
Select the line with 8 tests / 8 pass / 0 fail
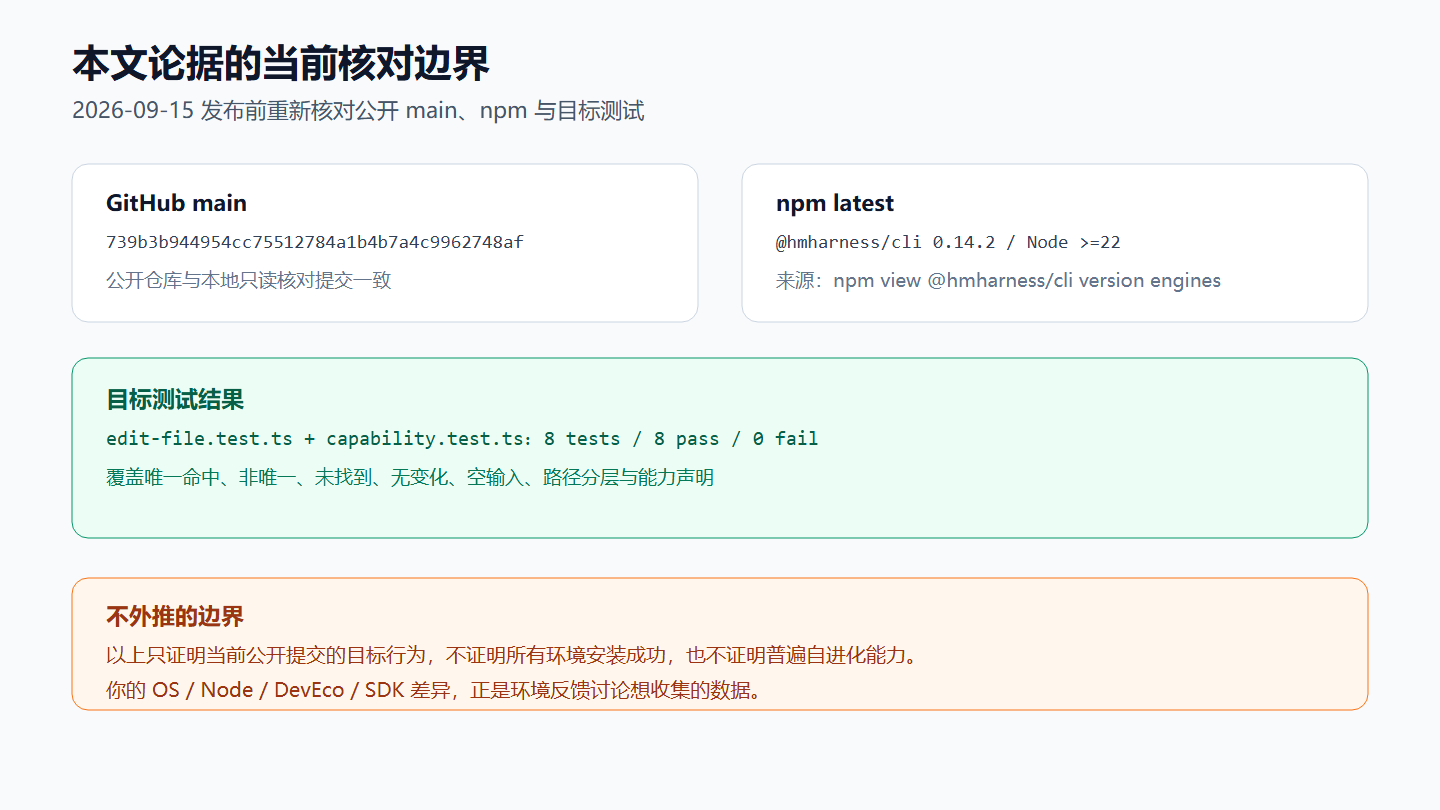(x=462, y=438)
